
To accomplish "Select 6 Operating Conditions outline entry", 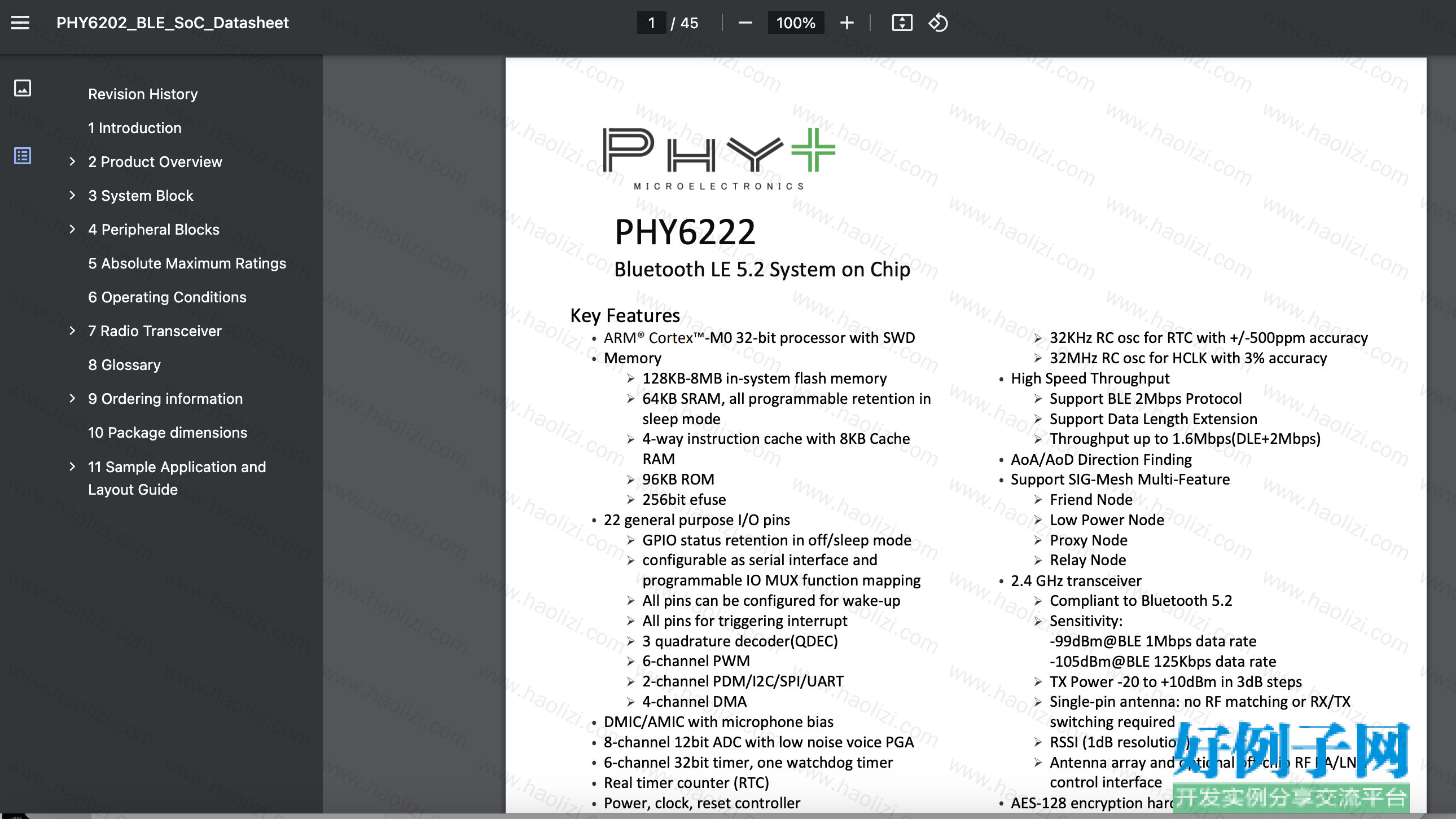I will click(x=167, y=297).
